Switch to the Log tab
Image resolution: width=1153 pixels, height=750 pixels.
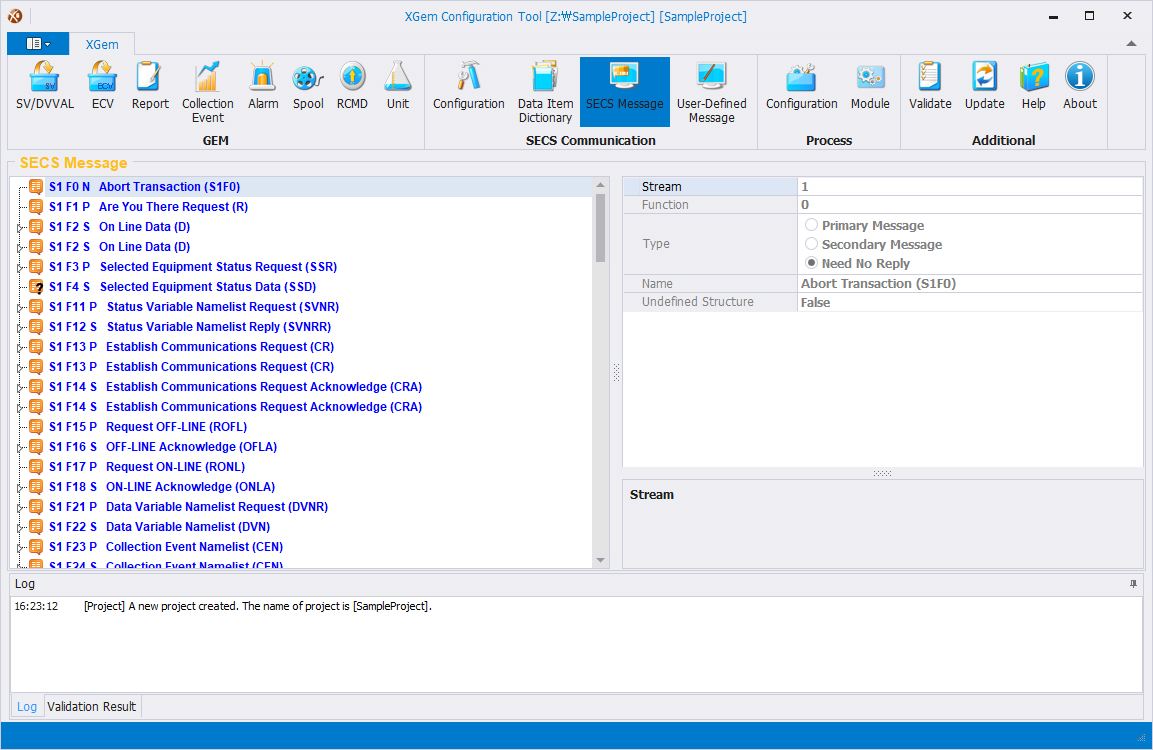click(x=26, y=707)
